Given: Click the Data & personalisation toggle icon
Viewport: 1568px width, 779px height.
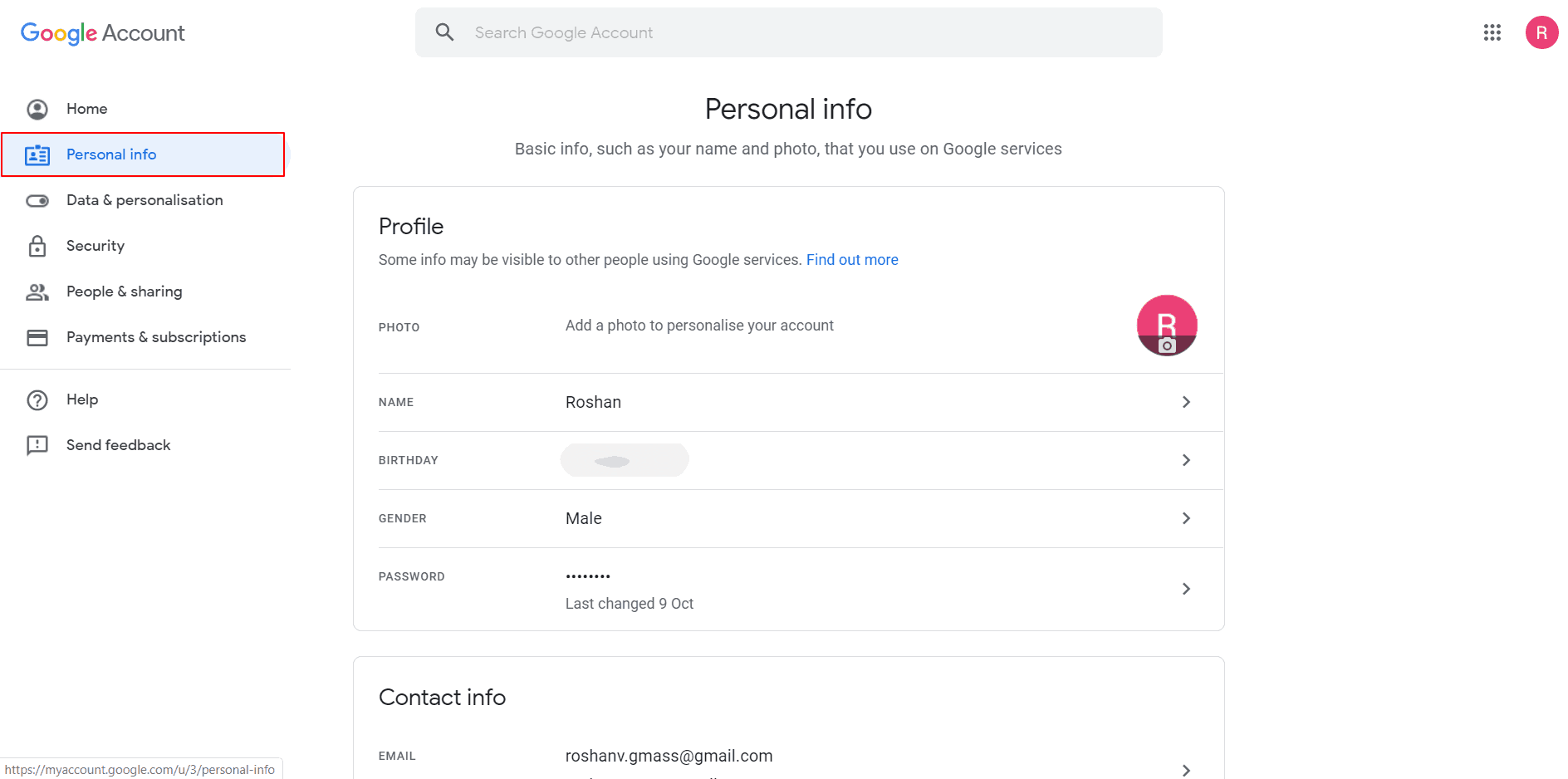Looking at the screenshot, I should [x=37, y=200].
